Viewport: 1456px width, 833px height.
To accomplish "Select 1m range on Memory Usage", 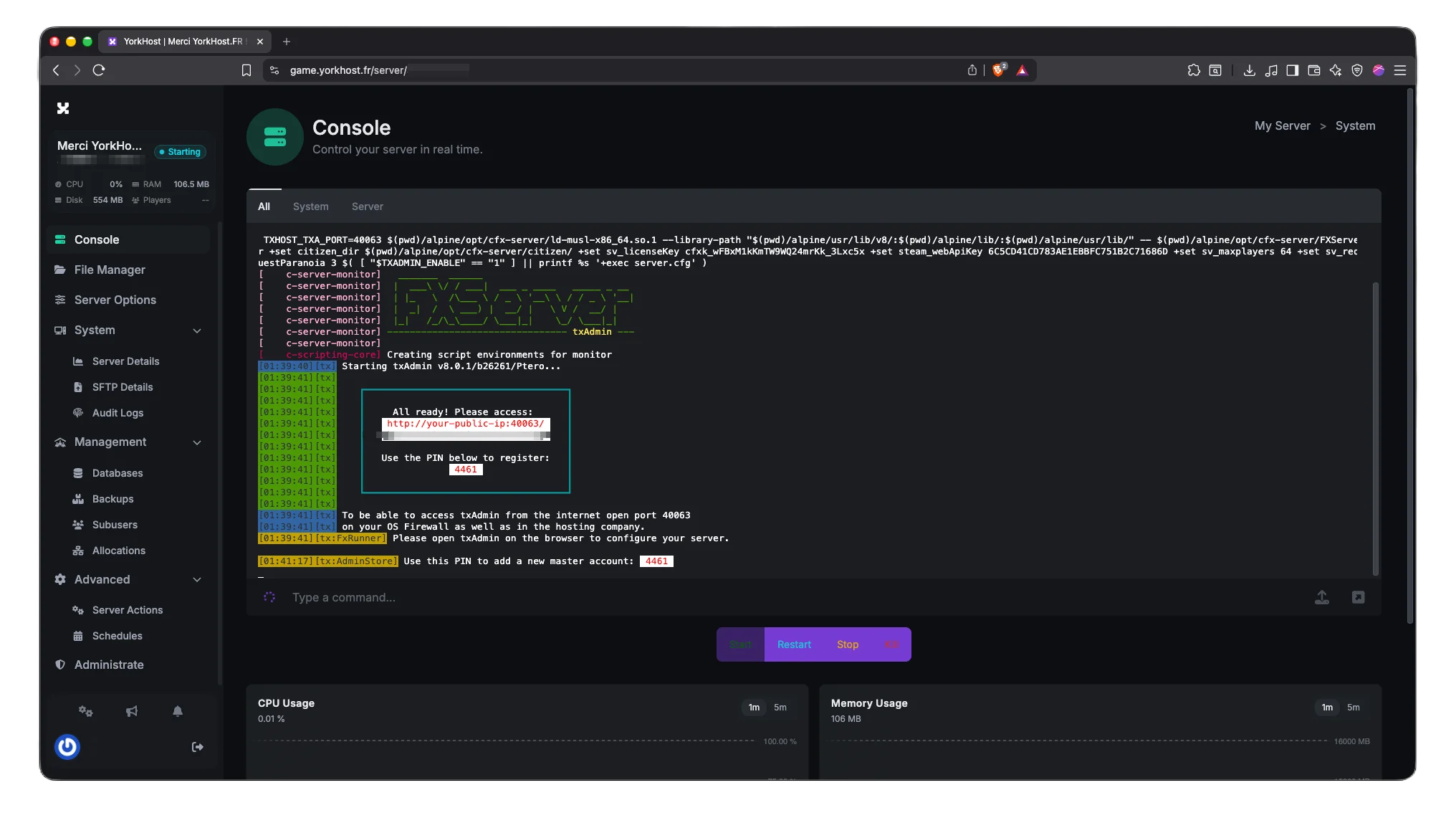I will [1327, 708].
